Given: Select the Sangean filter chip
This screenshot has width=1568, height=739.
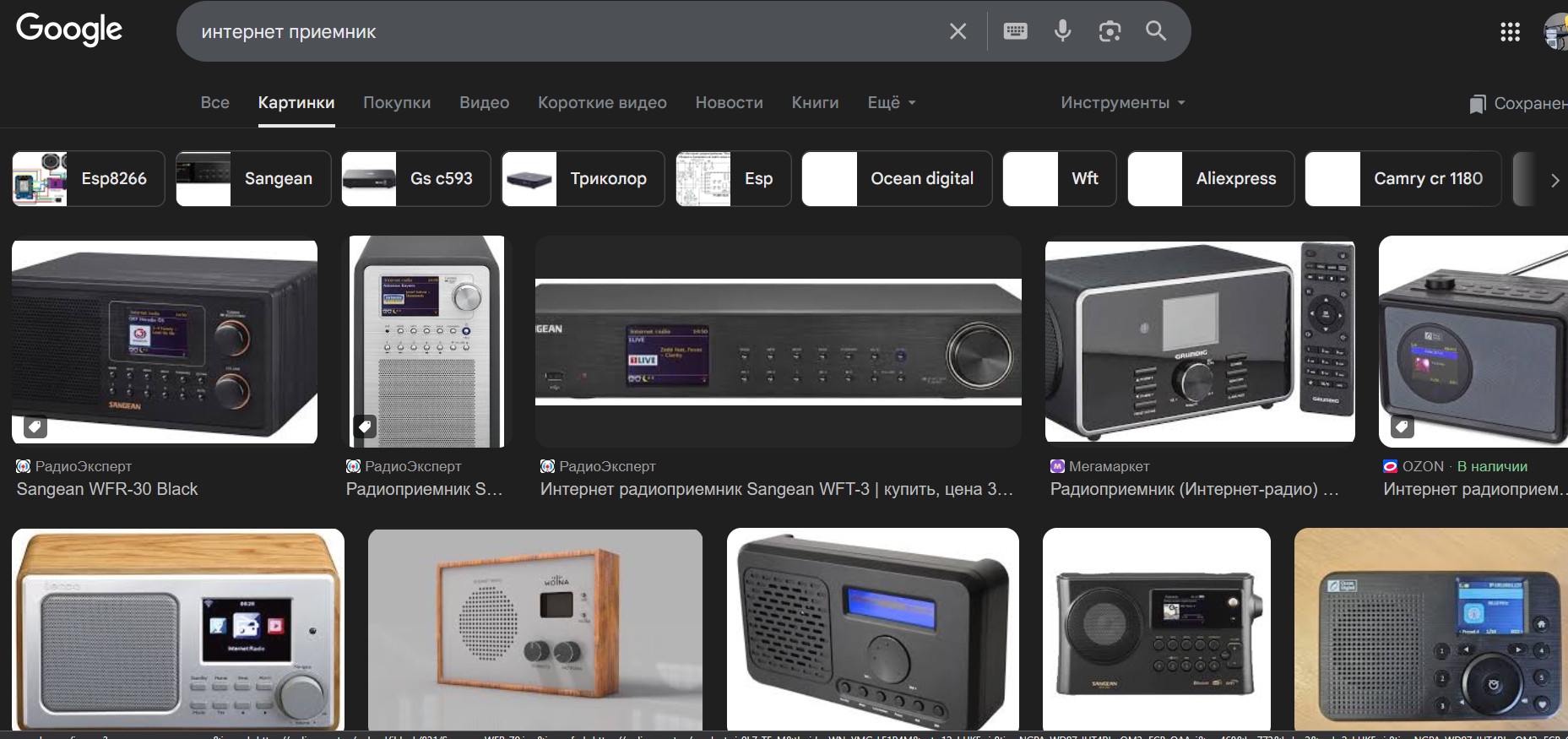Looking at the screenshot, I should coord(253,178).
